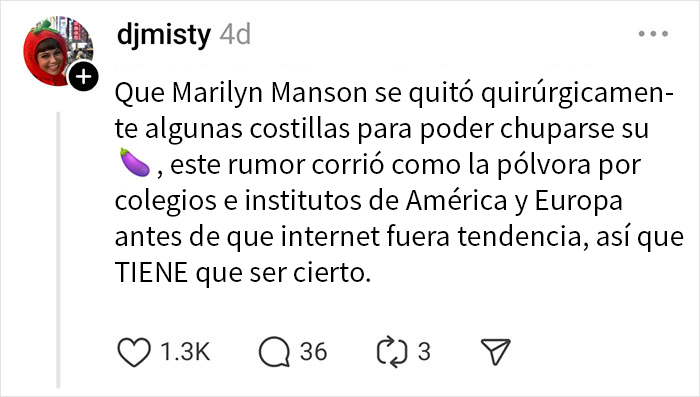Share the post with the paper plane icon
This screenshot has width=700, height=397.
(x=495, y=351)
